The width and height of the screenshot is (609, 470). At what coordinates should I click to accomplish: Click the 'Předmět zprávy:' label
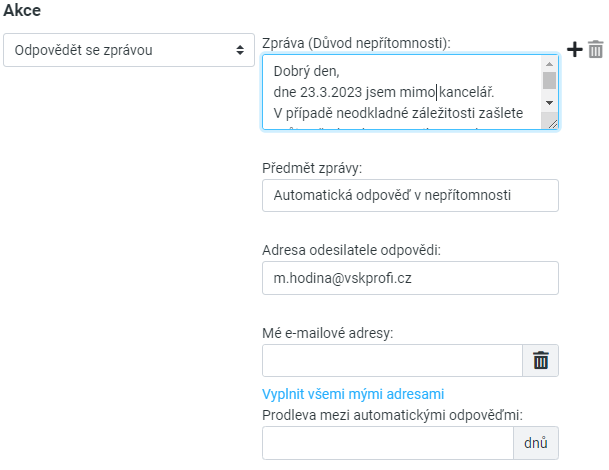(x=311, y=168)
